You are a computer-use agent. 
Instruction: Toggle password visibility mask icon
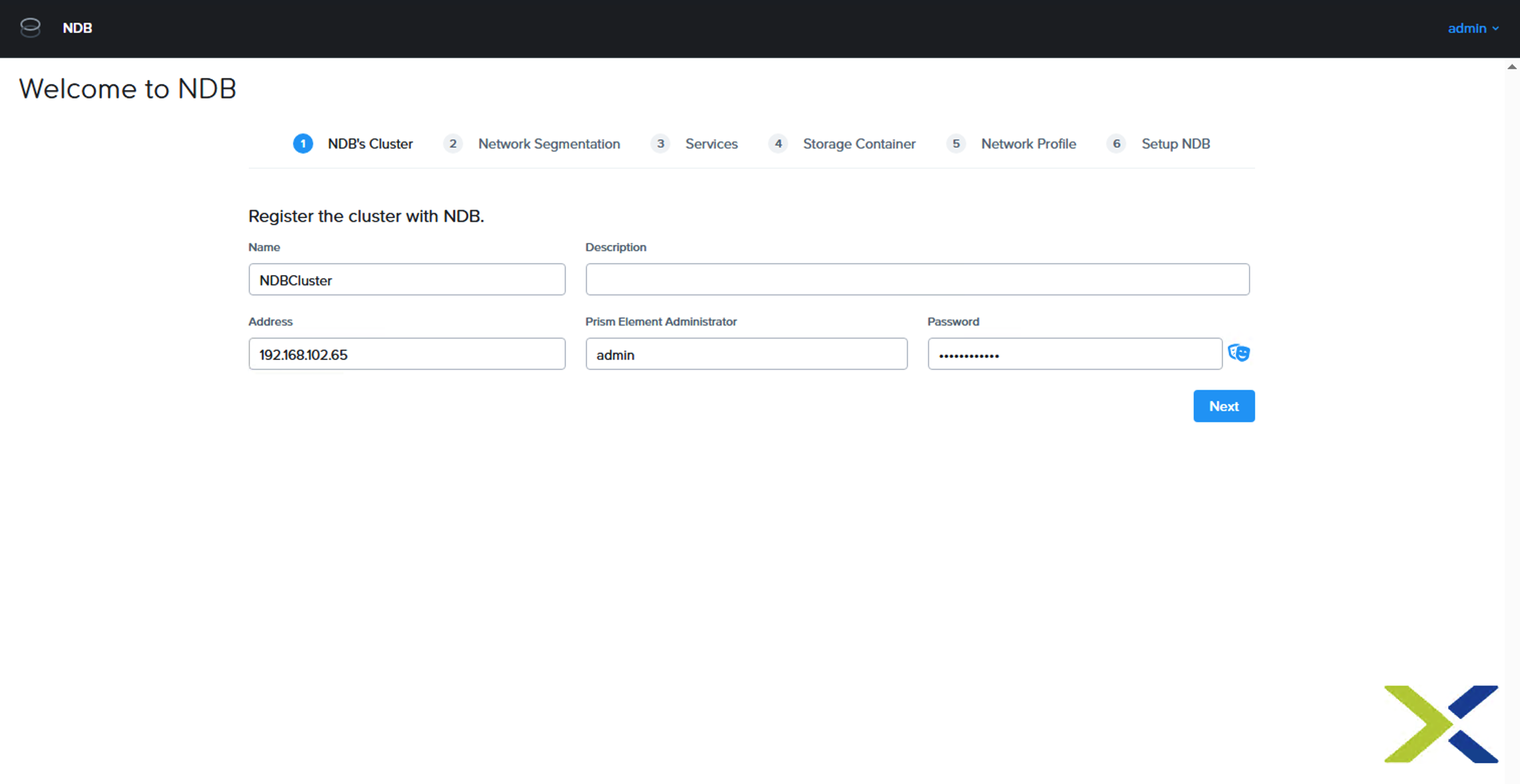(1239, 353)
